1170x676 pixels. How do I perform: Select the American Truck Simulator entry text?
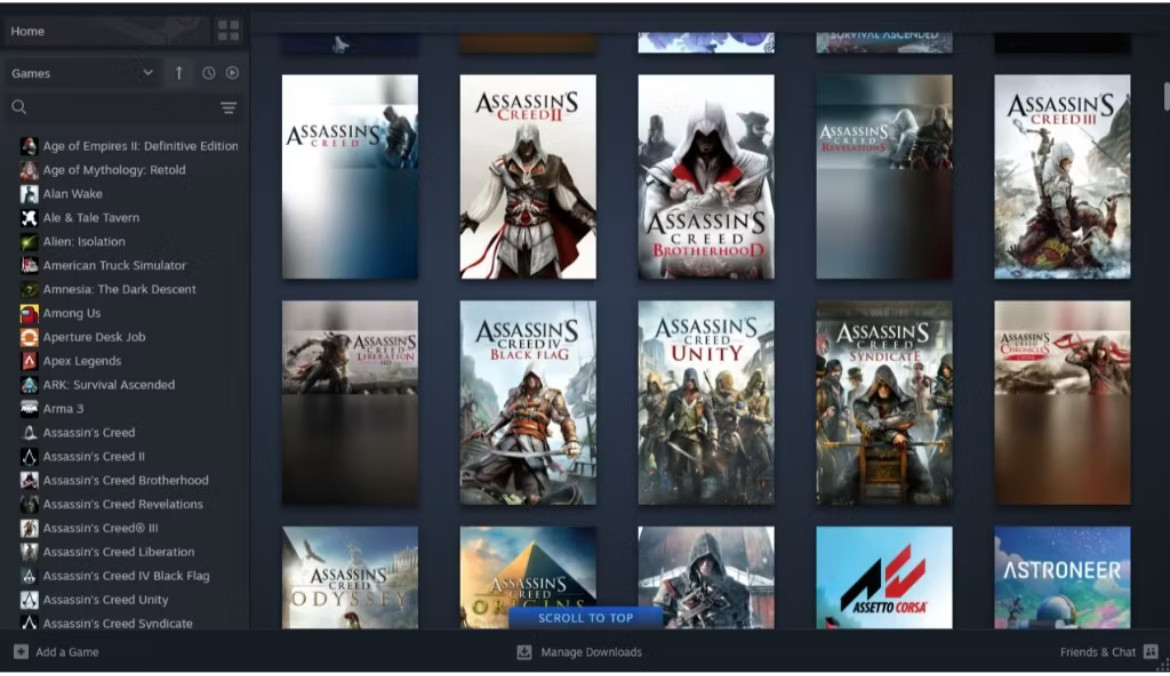point(114,266)
